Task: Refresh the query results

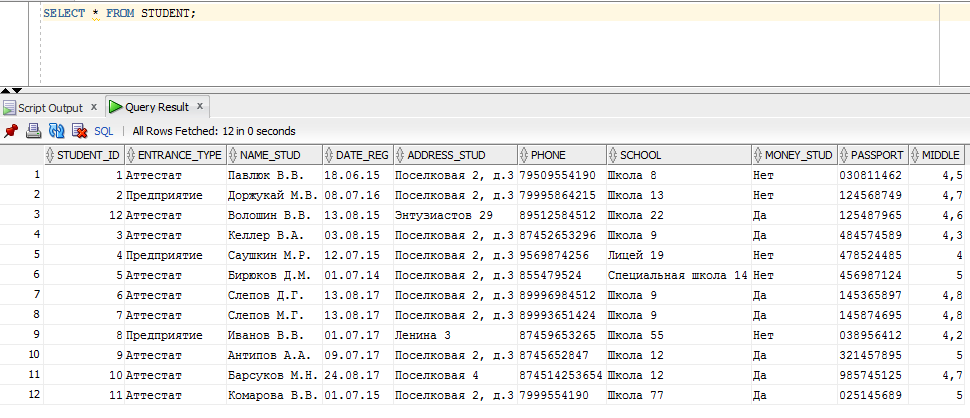Action: pyautogui.click(x=56, y=130)
